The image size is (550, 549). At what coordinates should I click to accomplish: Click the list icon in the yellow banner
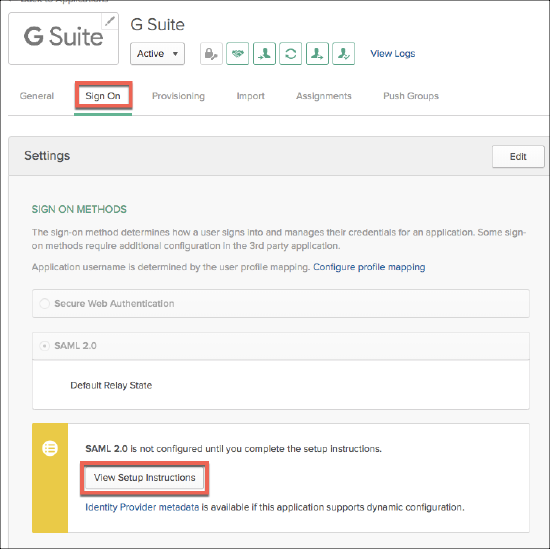tap(50, 448)
